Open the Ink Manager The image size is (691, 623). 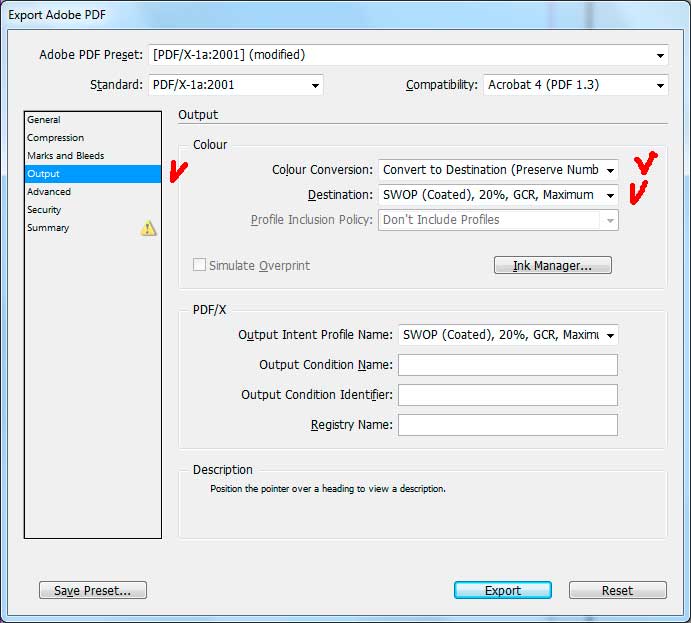(x=553, y=265)
